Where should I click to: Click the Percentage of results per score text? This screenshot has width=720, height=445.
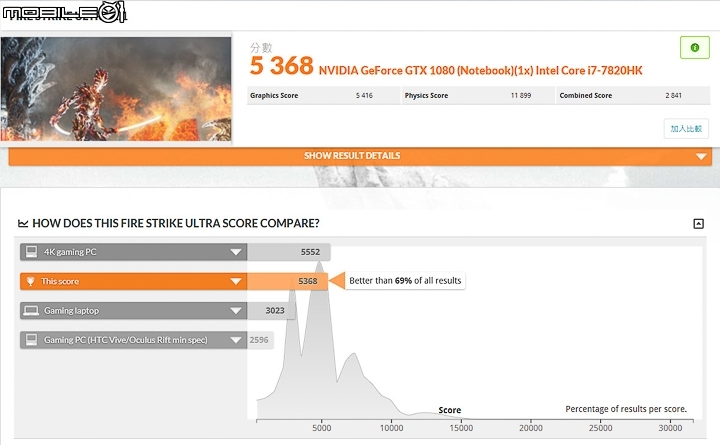(x=626, y=409)
